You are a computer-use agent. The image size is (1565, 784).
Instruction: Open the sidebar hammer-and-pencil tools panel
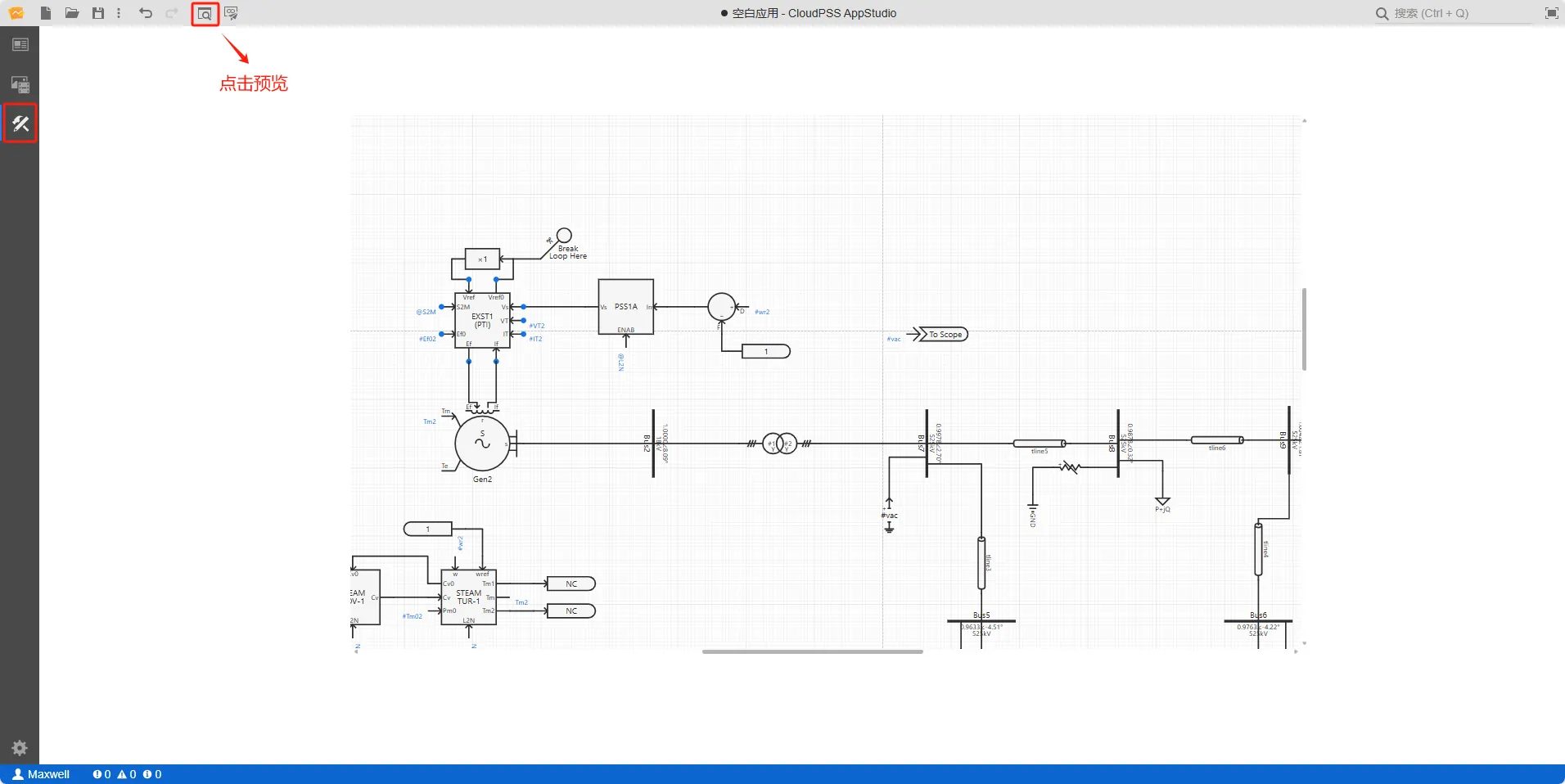(x=20, y=124)
